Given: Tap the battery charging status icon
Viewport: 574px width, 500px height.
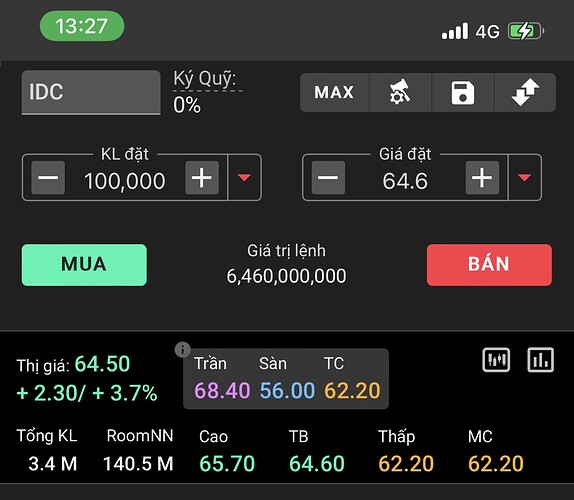Looking at the screenshot, I should pos(526,31).
